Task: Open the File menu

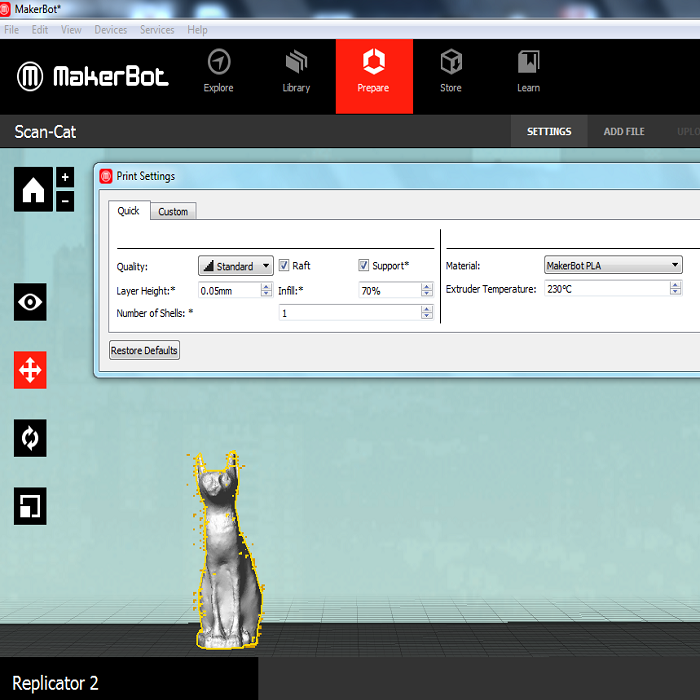Action: point(12,30)
